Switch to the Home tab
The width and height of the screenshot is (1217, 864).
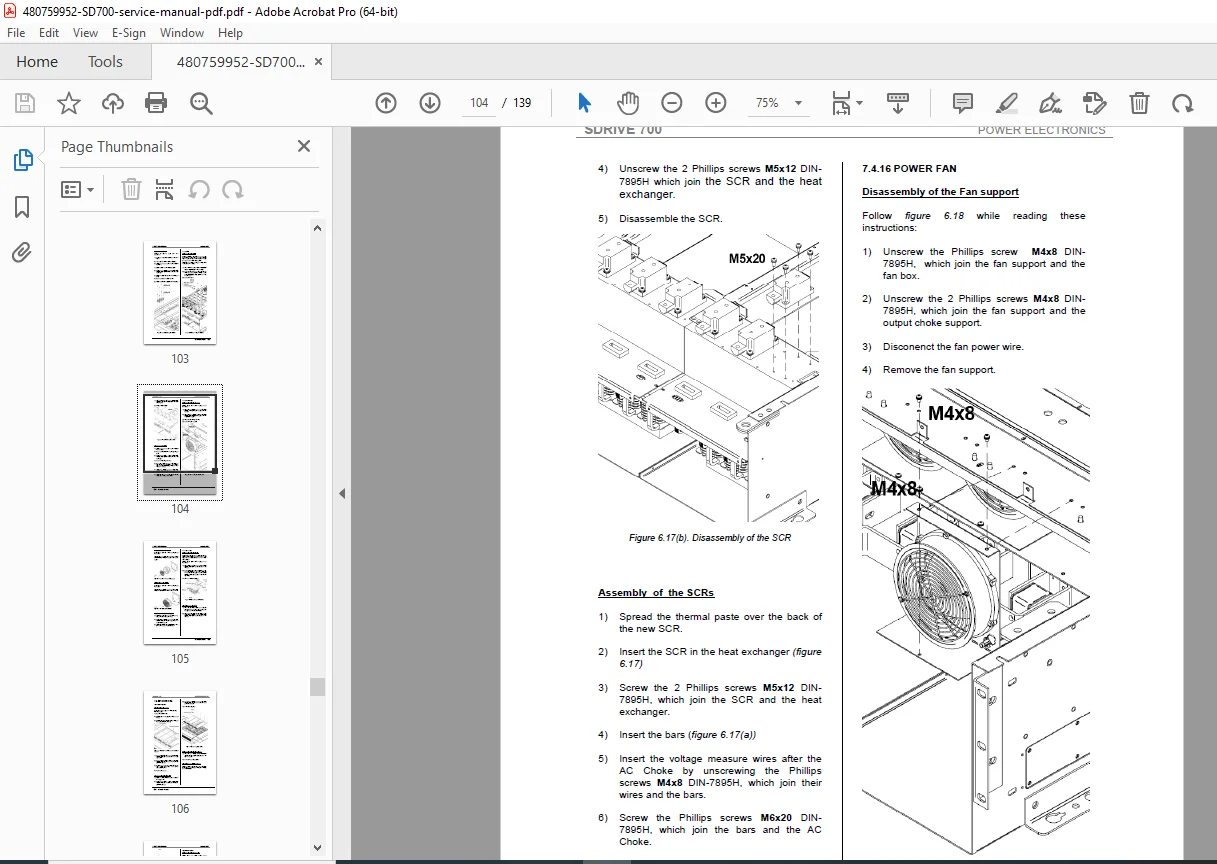point(37,62)
